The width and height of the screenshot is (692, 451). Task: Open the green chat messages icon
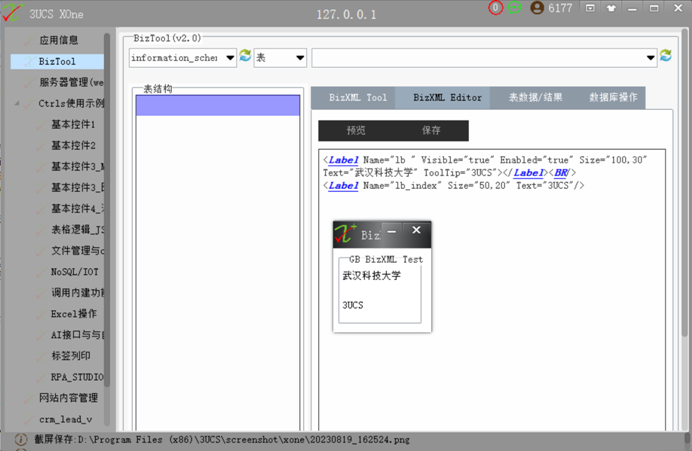(515, 8)
